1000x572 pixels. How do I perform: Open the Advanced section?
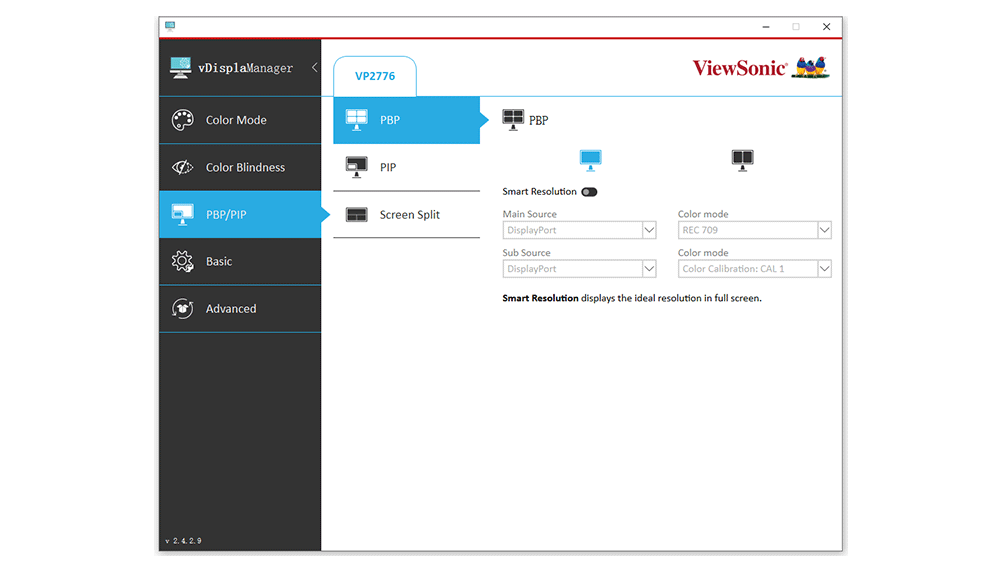[240, 309]
